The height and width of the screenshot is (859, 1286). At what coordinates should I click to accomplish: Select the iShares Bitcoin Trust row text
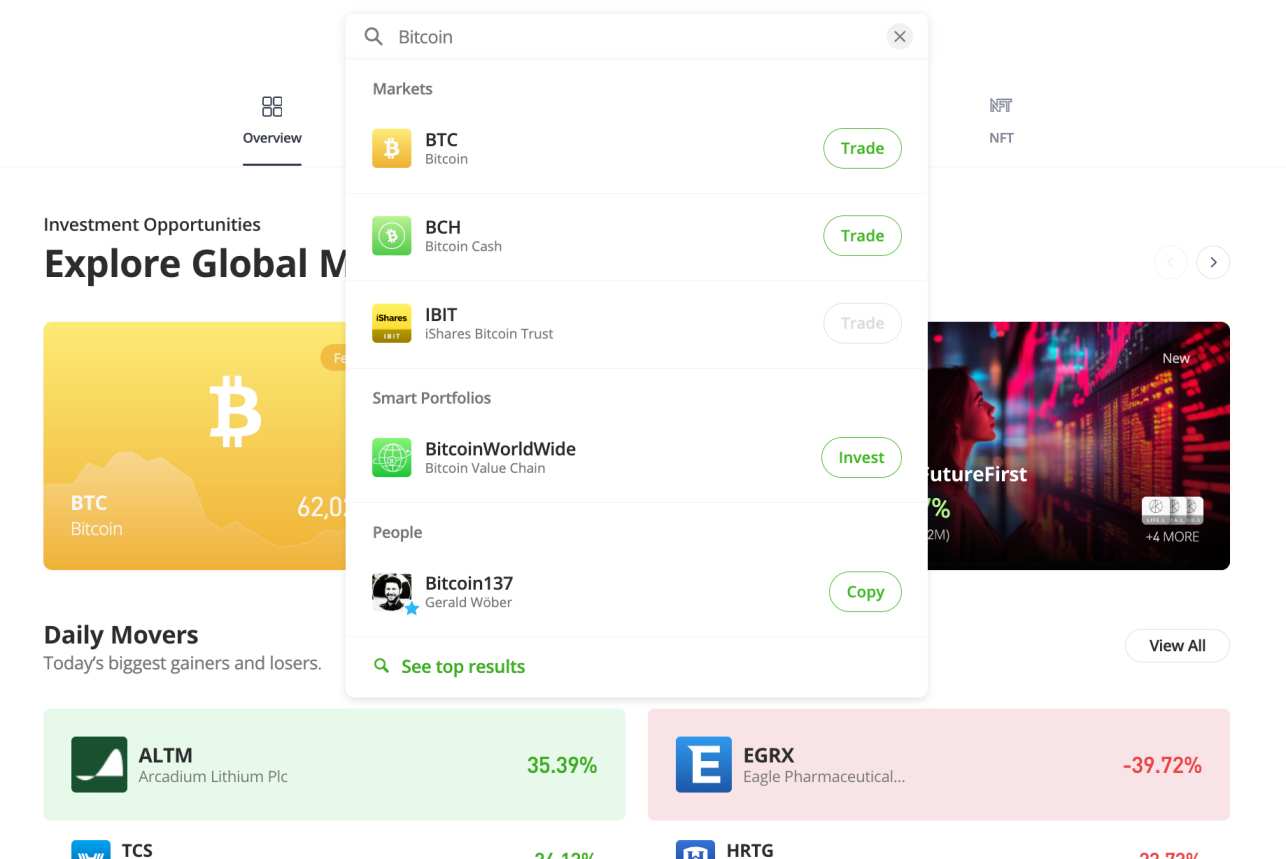pos(489,334)
